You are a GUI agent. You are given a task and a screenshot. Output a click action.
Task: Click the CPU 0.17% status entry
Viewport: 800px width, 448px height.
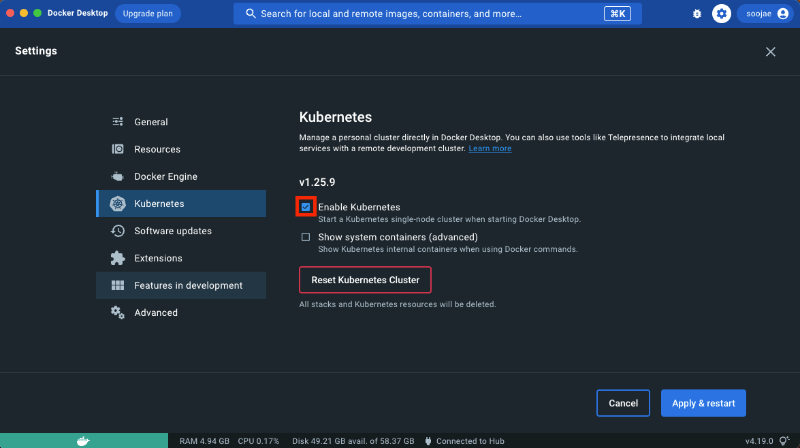[x=258, y=441]
